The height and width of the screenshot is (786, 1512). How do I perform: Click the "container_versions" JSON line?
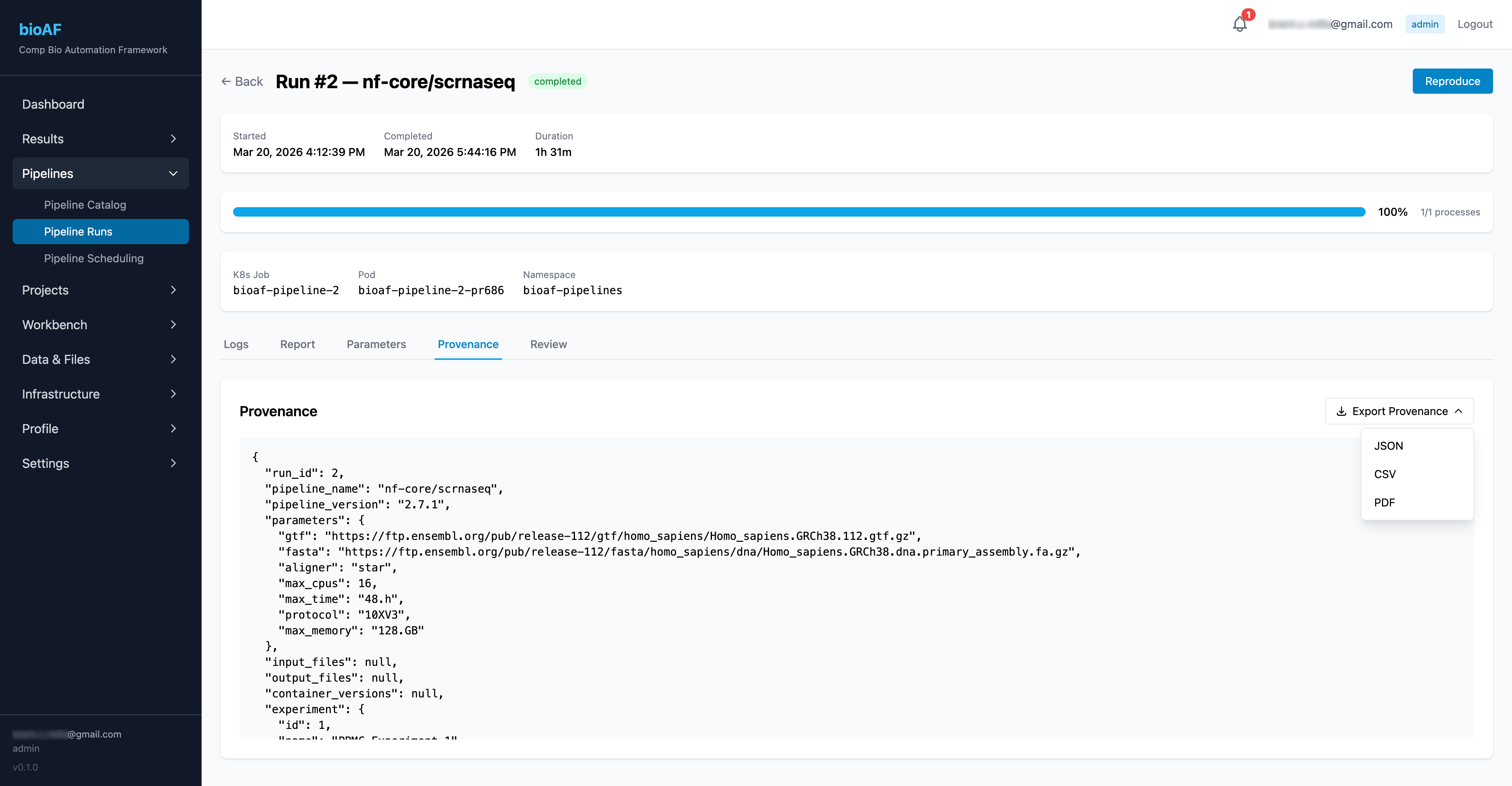click(354, 693)
